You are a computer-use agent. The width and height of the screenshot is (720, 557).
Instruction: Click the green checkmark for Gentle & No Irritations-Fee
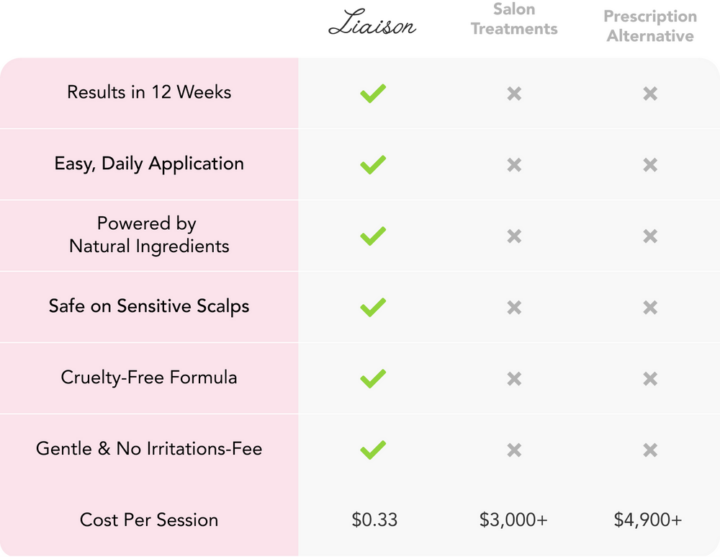point(373,449)
